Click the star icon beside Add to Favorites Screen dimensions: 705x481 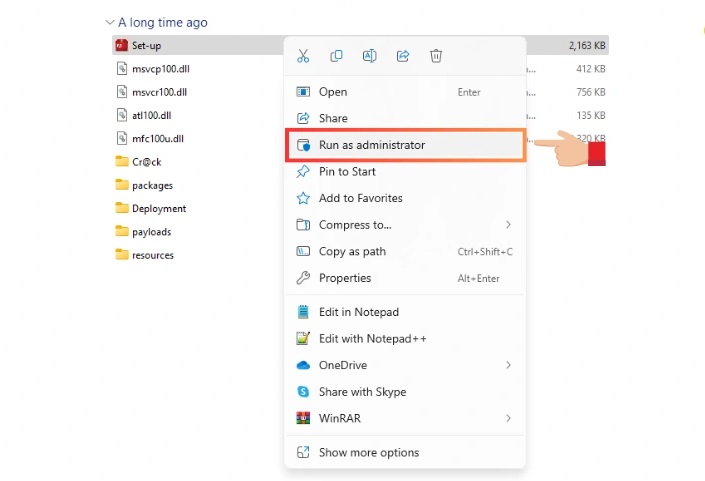pos(303,198)
